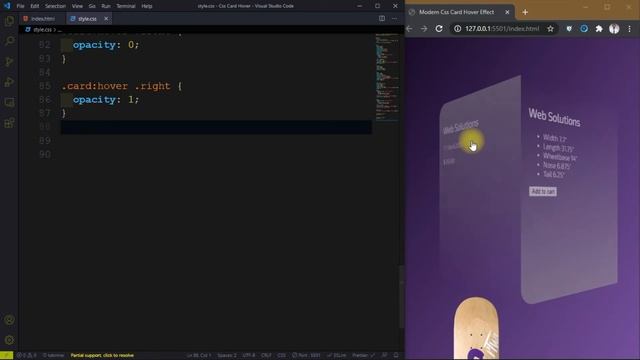The width and height of the screenshot is (640, 360).
Task: Click the editor vertical scrollbar thumb
Action: pyautogui.click(x=401, y=296)
